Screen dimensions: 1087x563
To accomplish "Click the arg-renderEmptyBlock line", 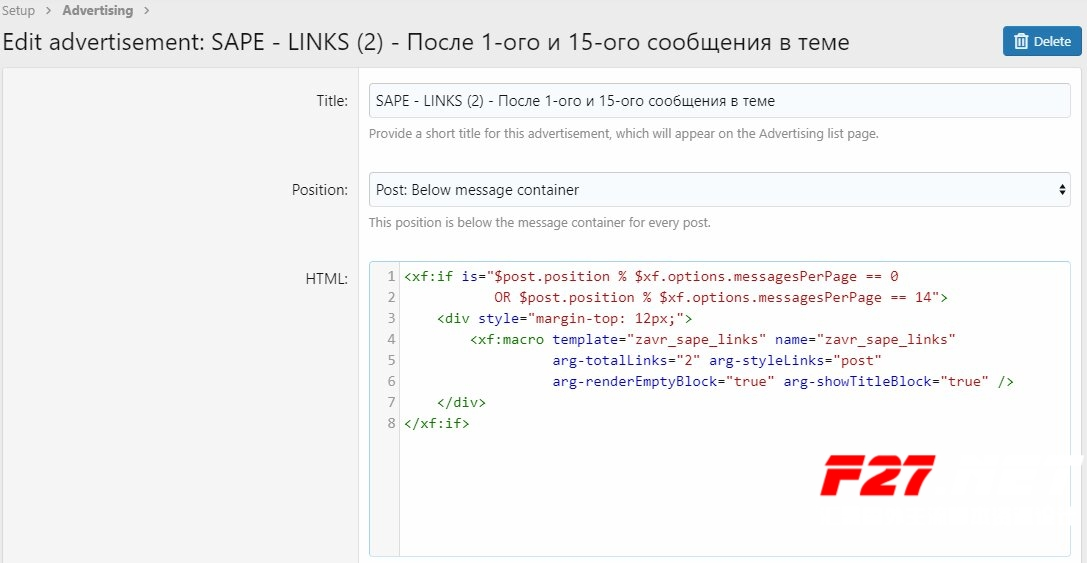I will [783, 381].
